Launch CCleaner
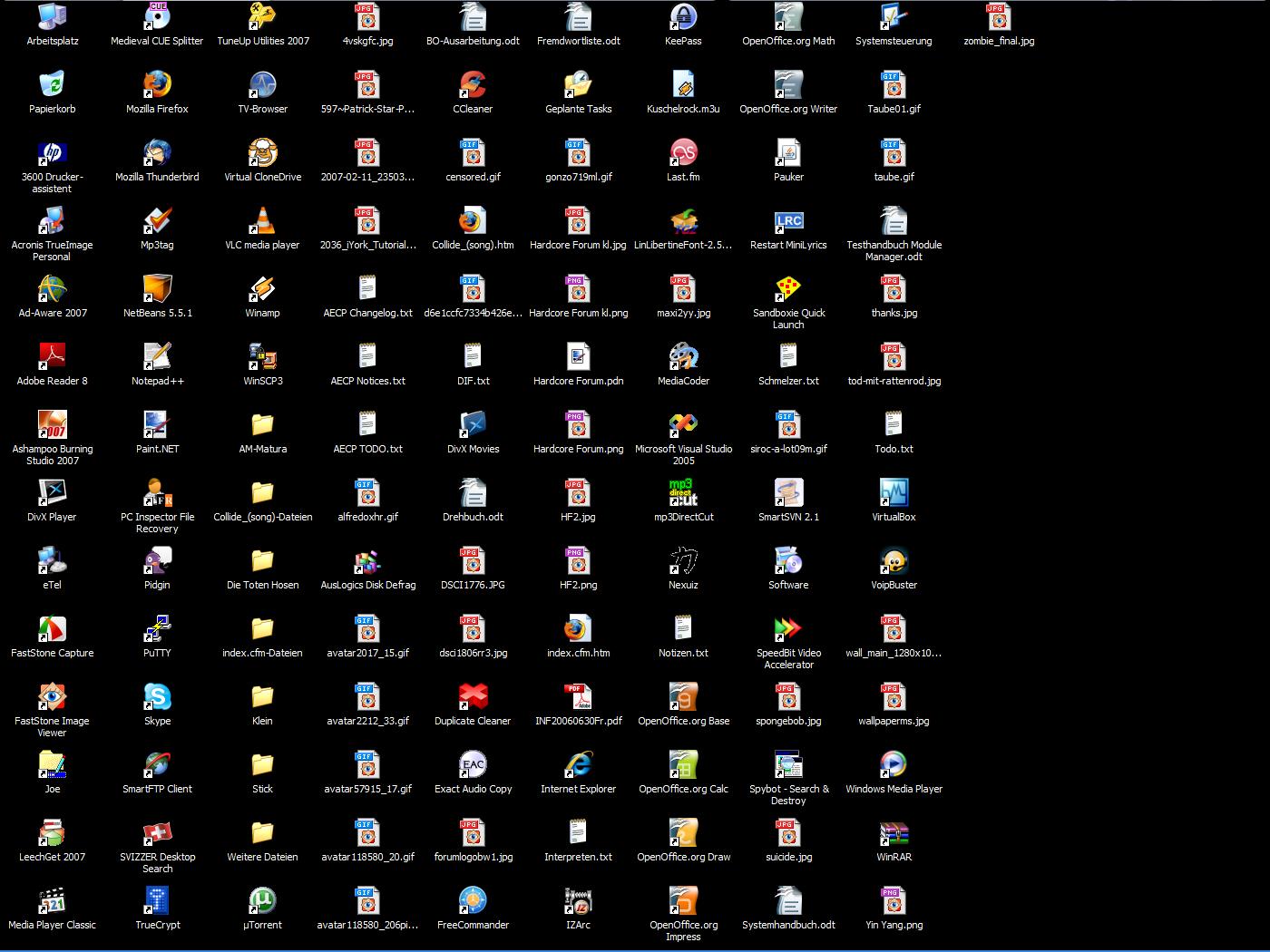 coord(474,84)
